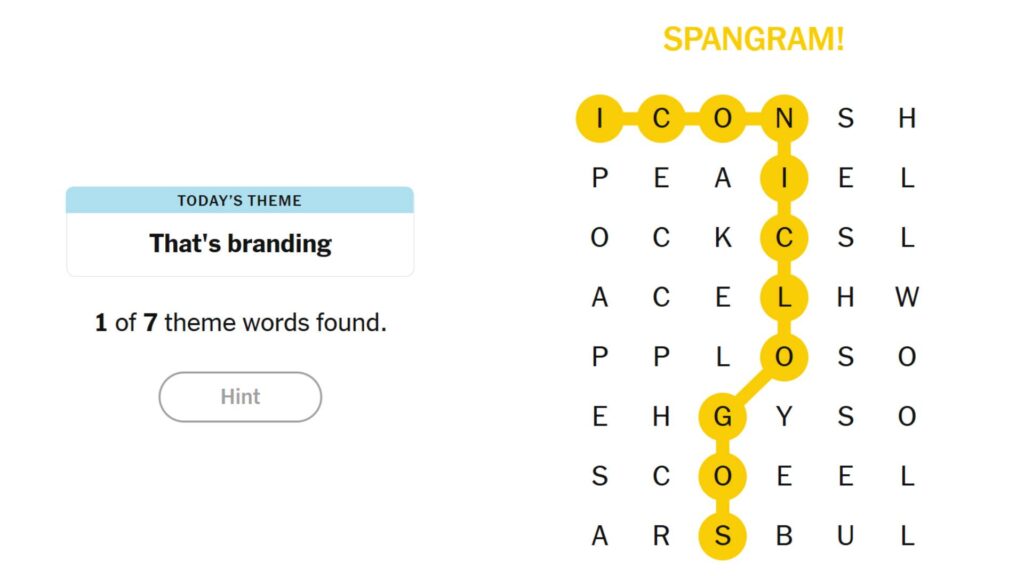Tap the letter H beside the W
The width and height of the screenshot is (1024, 576).
(x=845, y=297)
